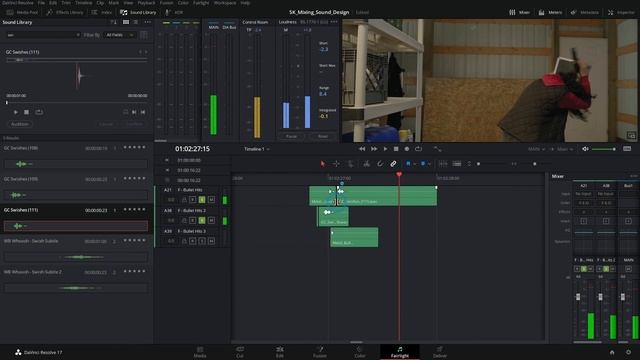Switch to the Edit page tab
The image size is (640, 360).
[280, 352]
